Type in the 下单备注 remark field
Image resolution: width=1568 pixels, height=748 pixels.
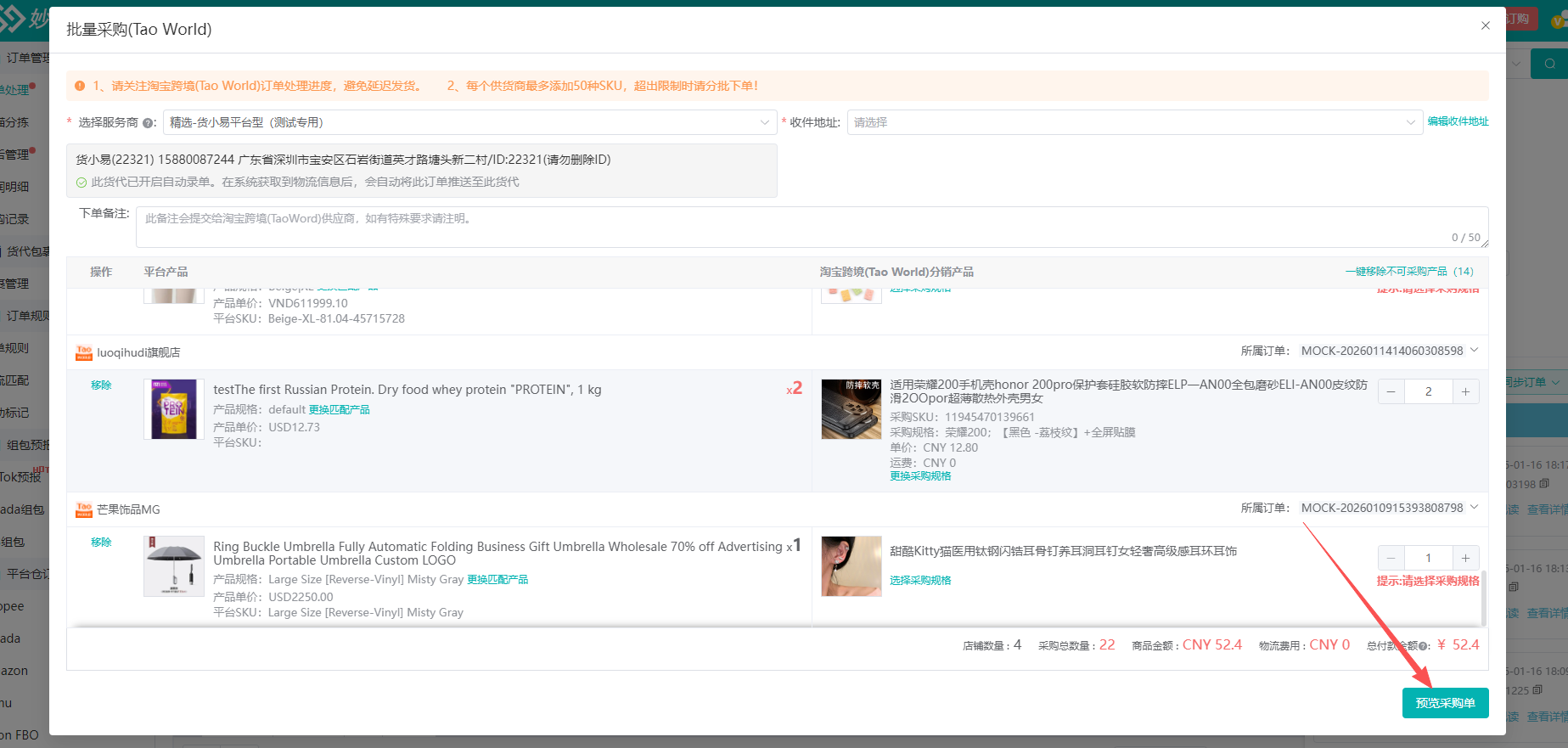tap(811, 227)
